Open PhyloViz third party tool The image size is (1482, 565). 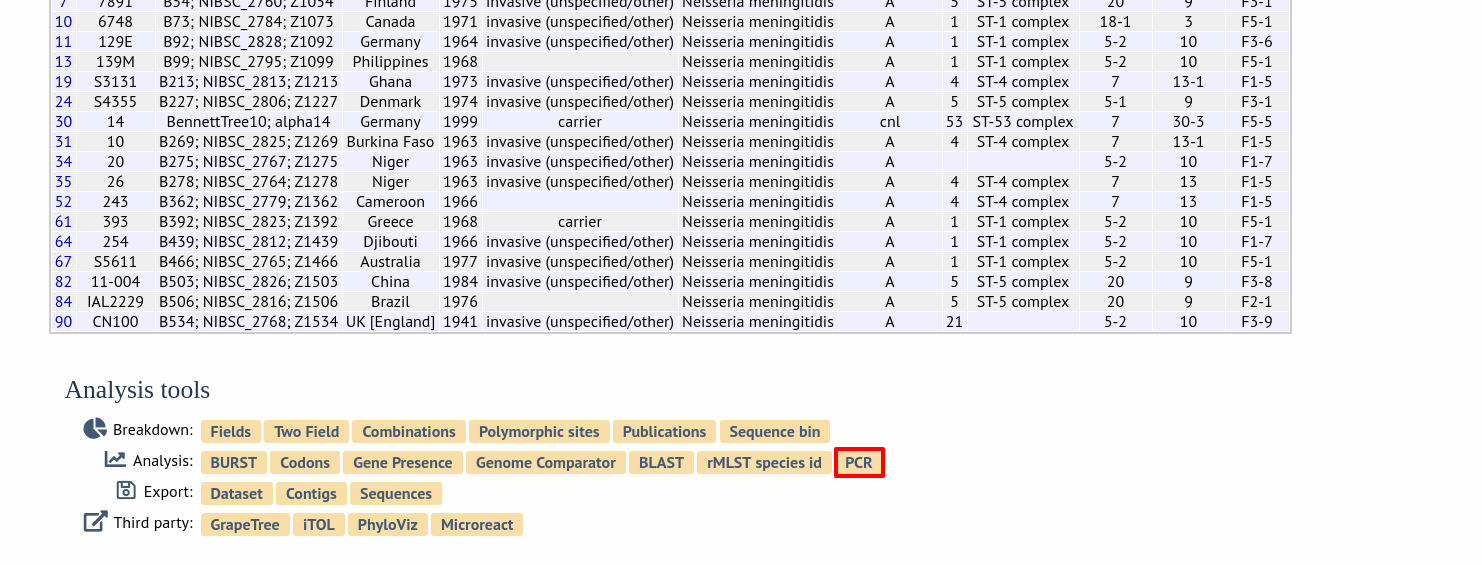click(388, 525)
